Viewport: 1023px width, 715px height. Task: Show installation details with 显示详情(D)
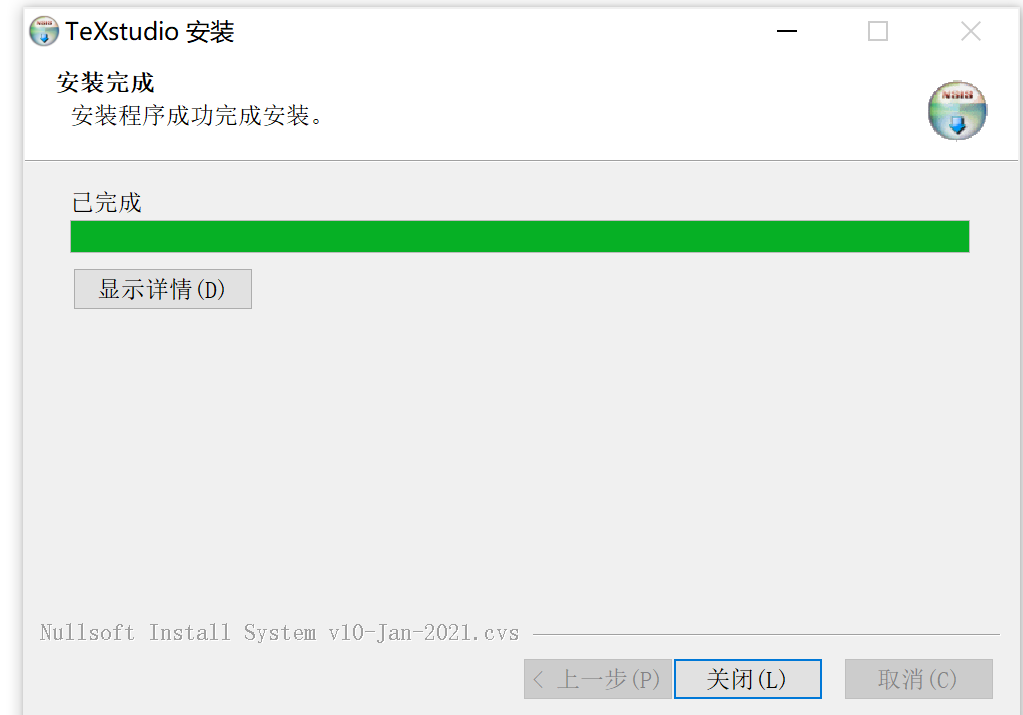(162, 289)
